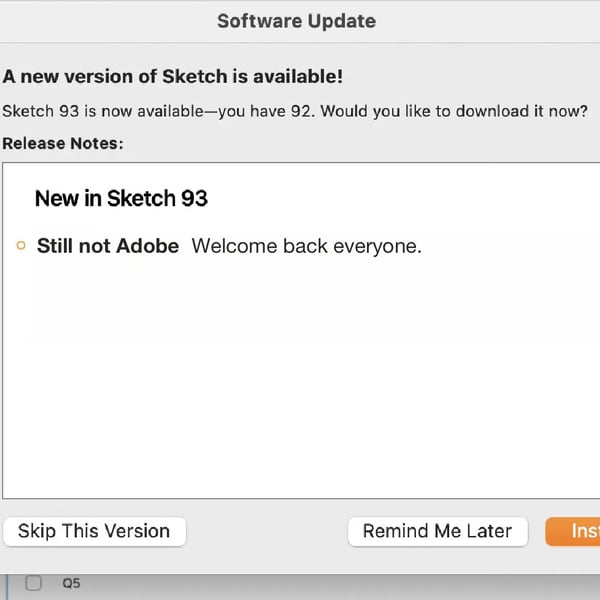Click the word 'everyone' in release notes
Viewport: 600px width, 600px height.
[378, 246]
